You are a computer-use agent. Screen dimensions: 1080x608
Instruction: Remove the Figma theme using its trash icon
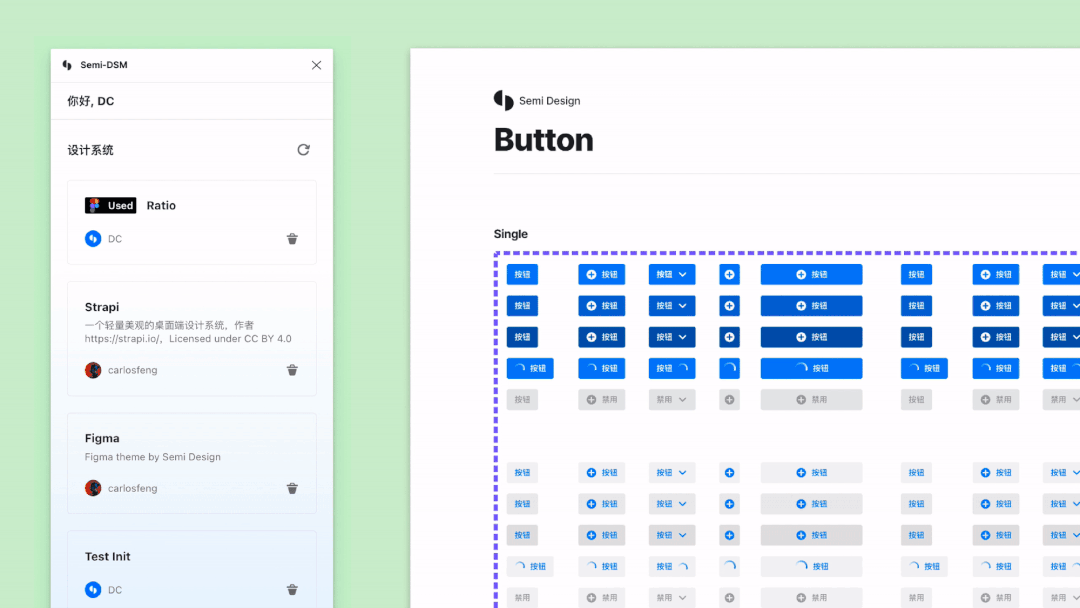click(x=292, y=489)
